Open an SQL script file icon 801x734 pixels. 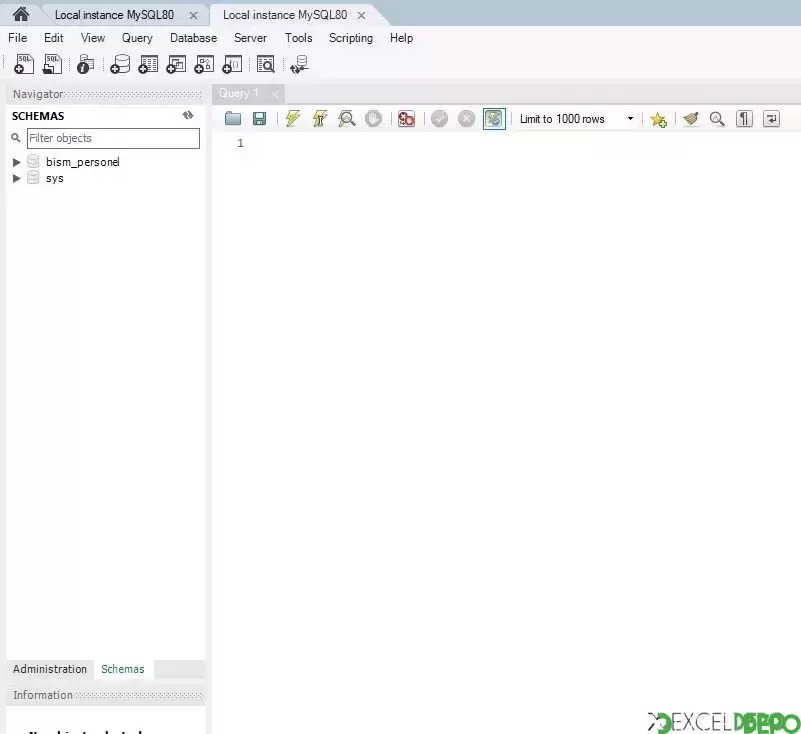[52, 64]
